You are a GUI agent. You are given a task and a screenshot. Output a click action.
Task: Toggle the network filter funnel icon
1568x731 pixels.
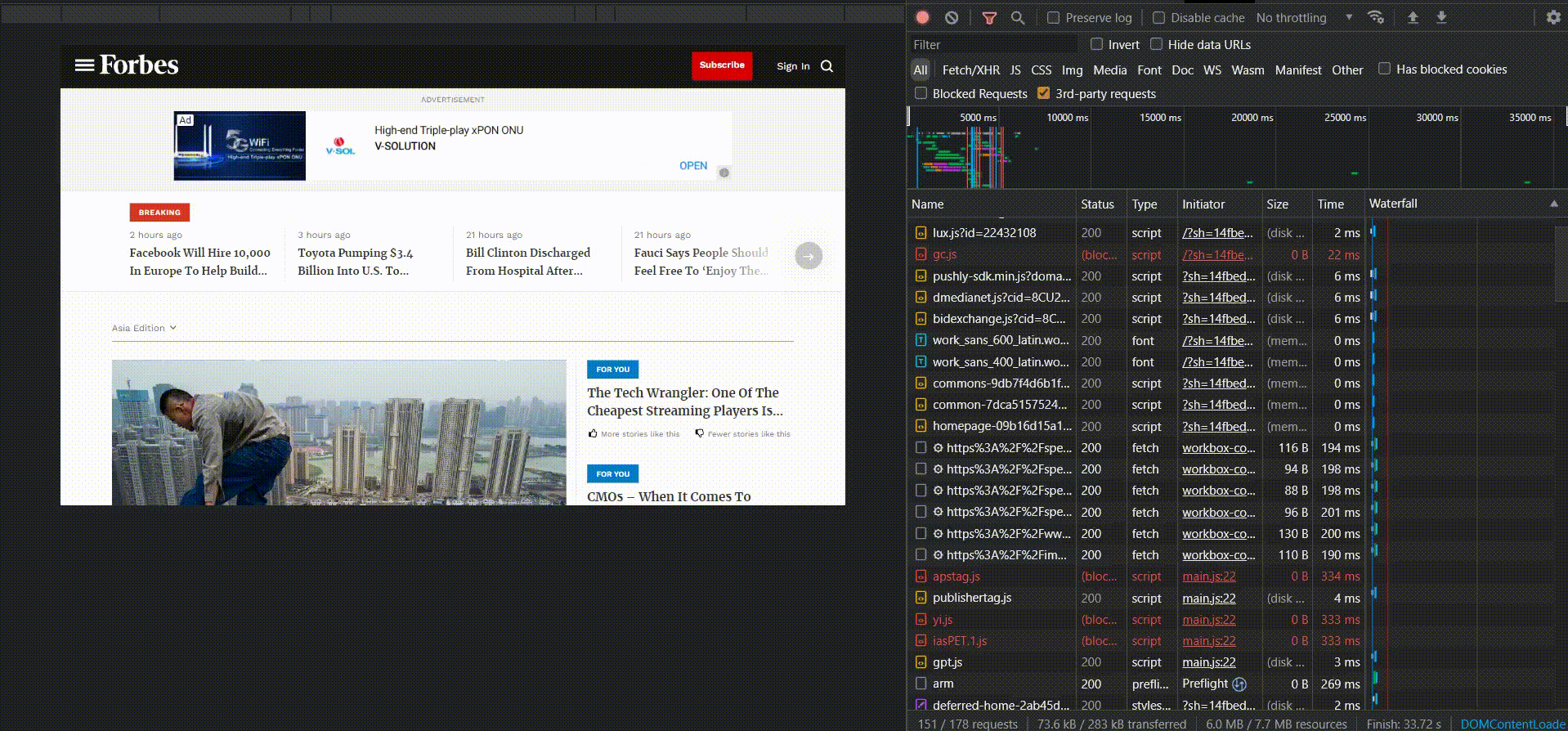pyautogui.click(x=989, y=17)
